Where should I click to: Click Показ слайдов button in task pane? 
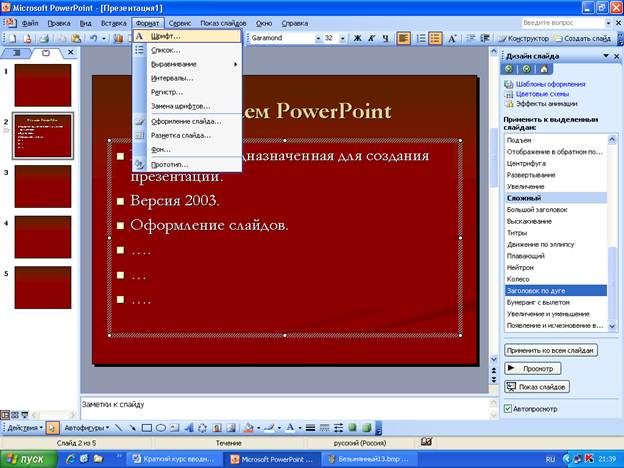tap(537, 387)
